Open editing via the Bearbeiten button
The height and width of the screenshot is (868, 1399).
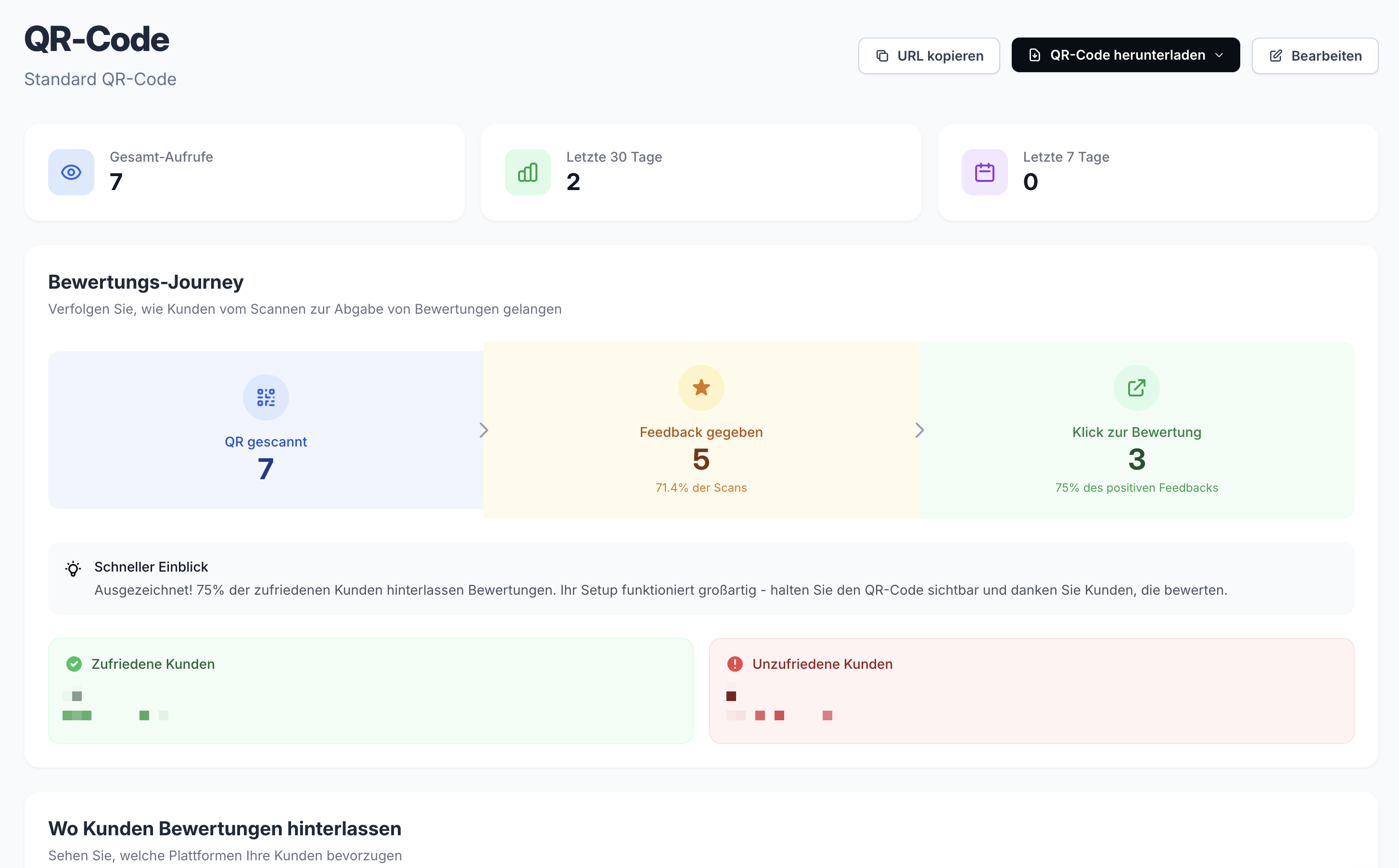(1315, 56)
